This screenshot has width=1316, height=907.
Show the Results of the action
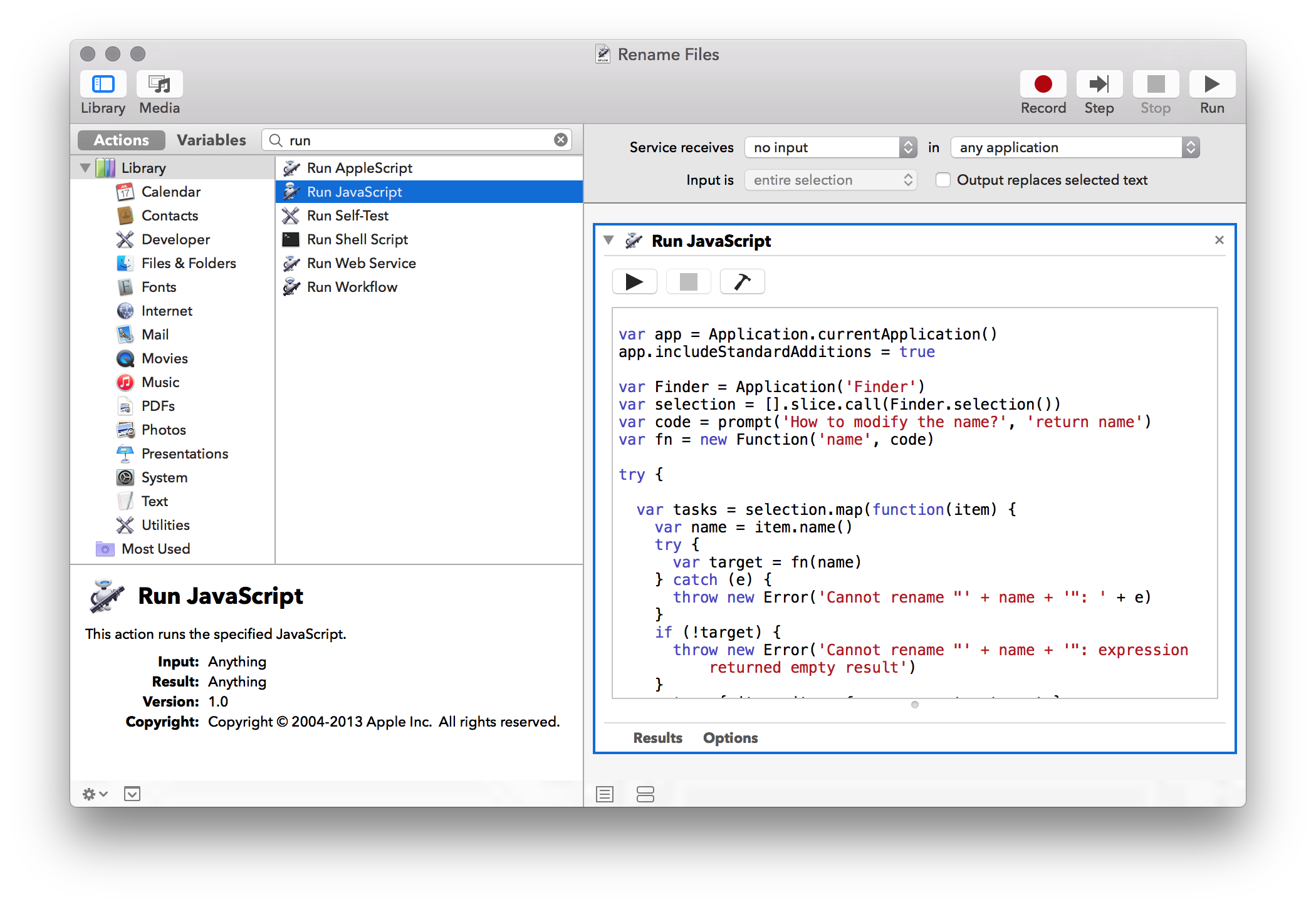(657, 738)
